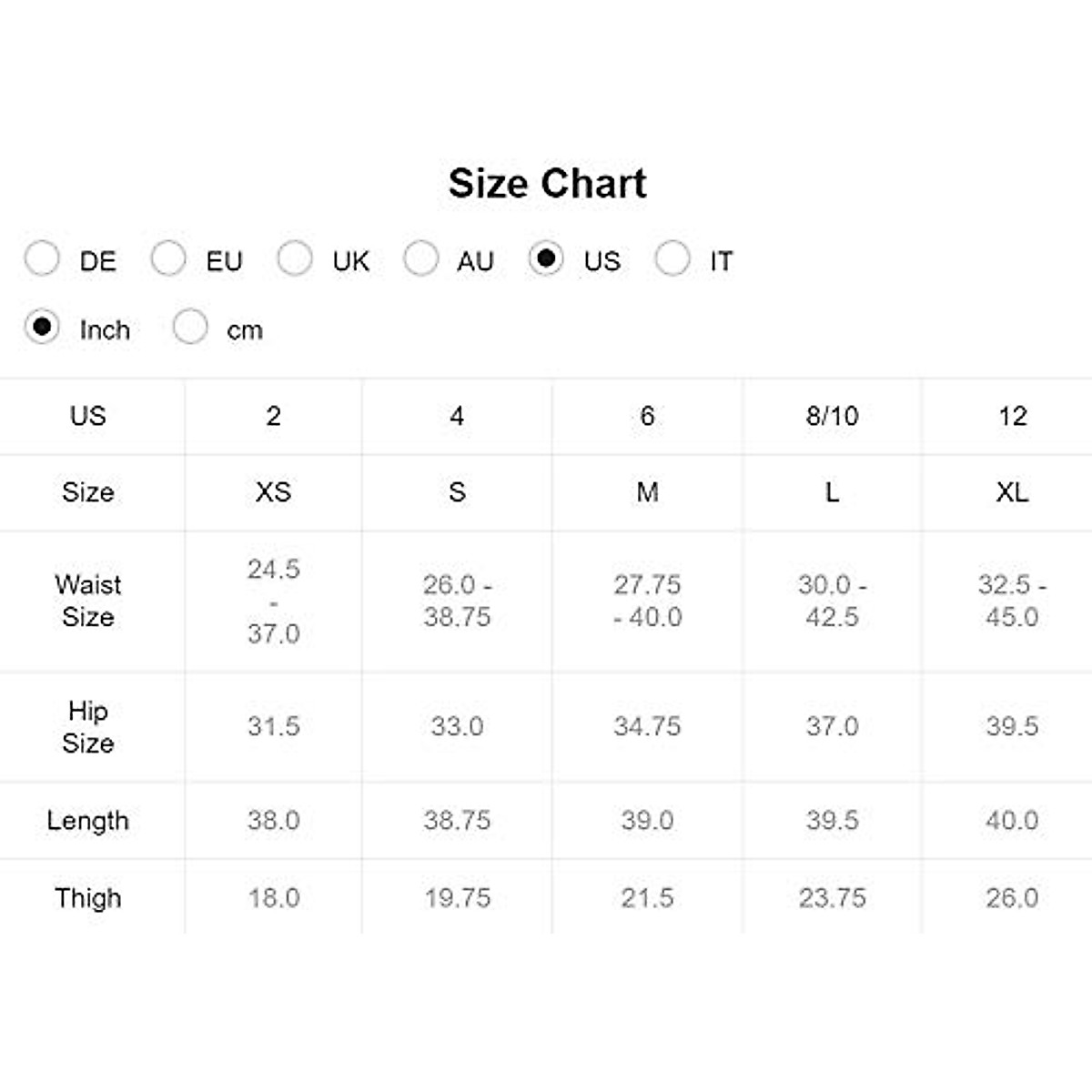Click the 23.75 thigh value
The height and width of the screenshot is (1092, 1092).
coord(832,898)
